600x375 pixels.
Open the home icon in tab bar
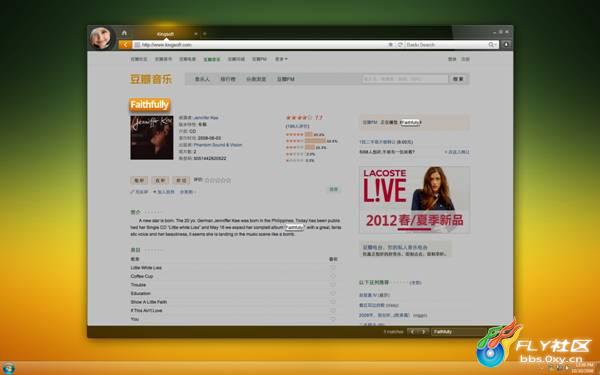click(124, 33)
